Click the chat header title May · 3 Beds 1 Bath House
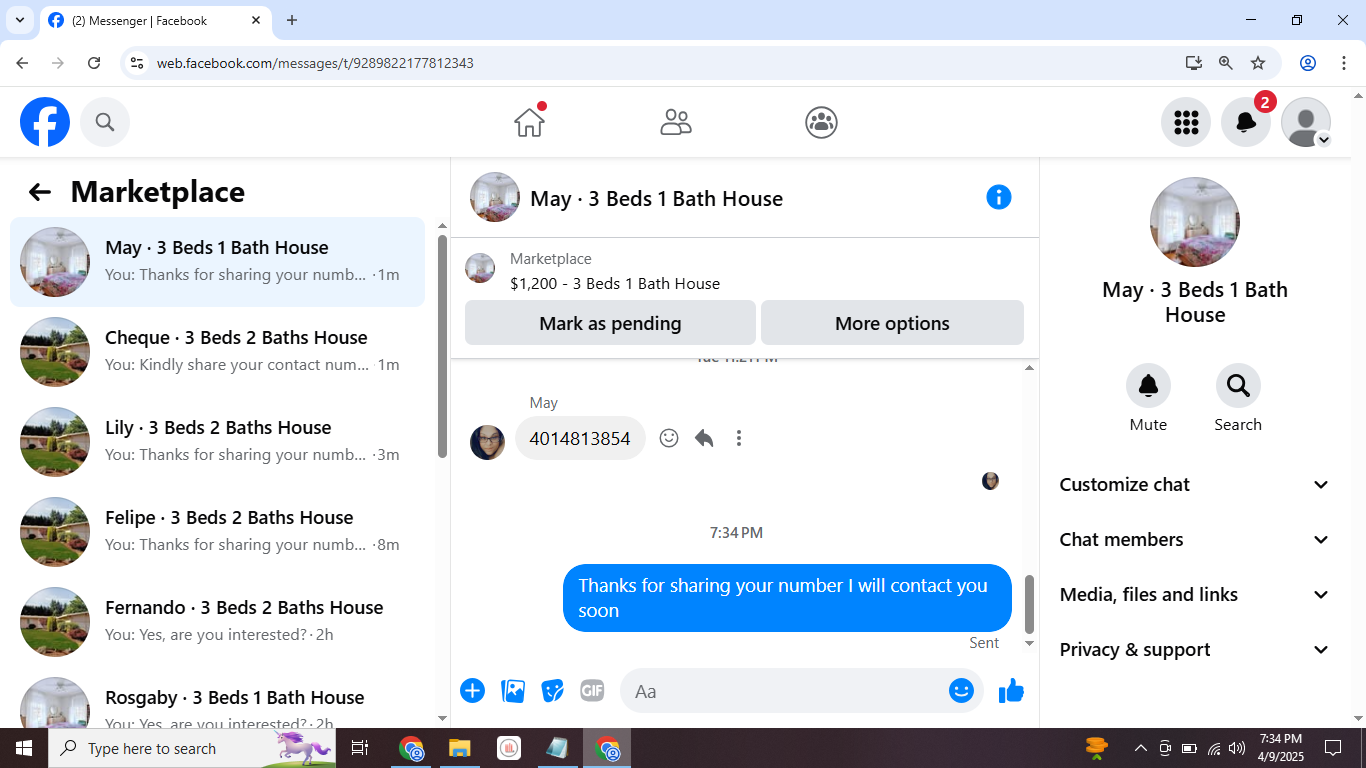 [x=656, y=198]
